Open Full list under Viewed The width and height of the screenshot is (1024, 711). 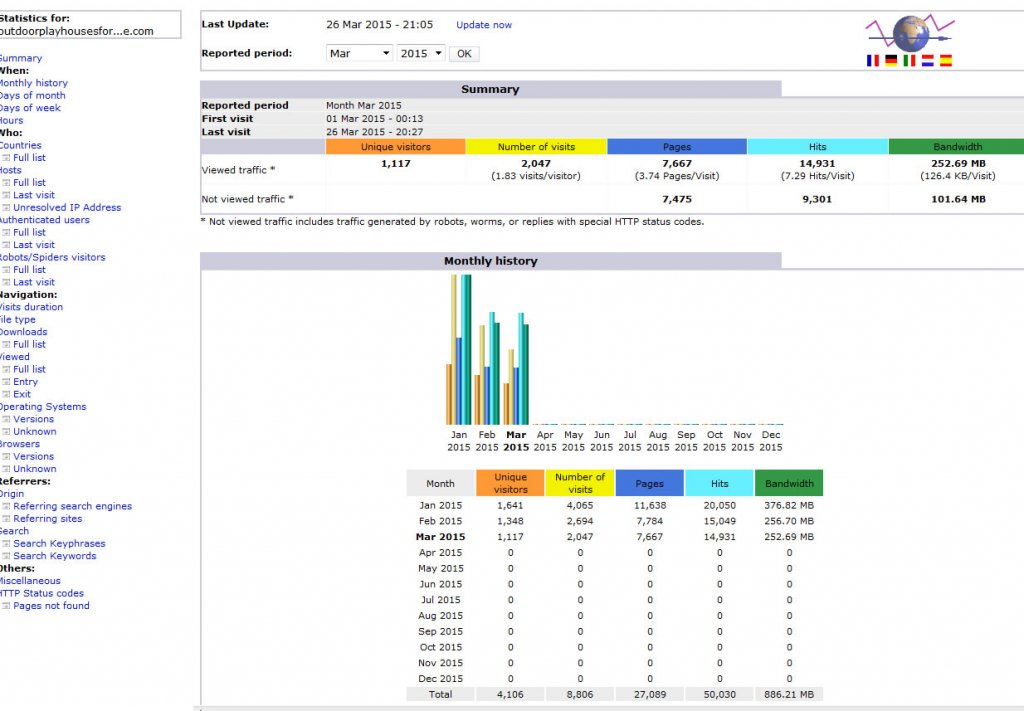(x=29, y=370)
